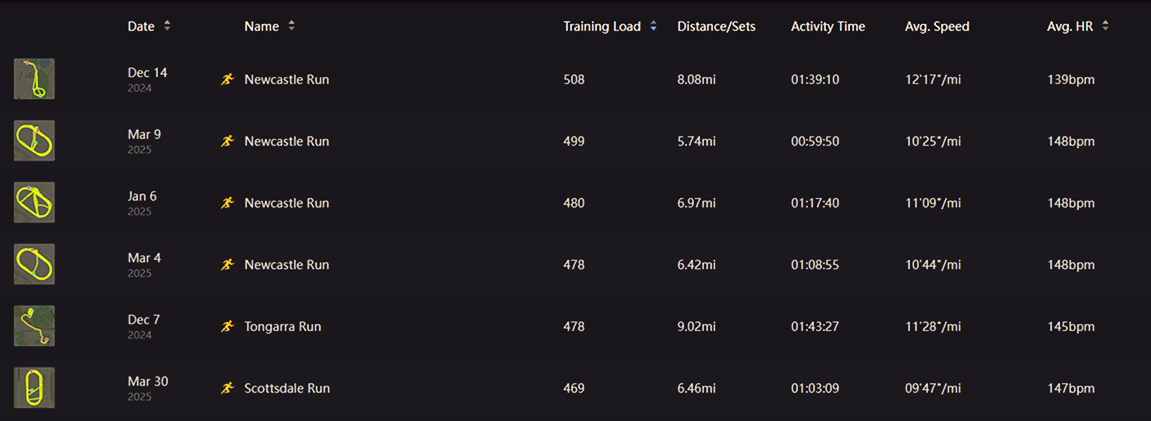The width and height of the screenshot is (1151, 421).
Task: Sort activities by Date column arrow
Action: [x=167, y=26]
